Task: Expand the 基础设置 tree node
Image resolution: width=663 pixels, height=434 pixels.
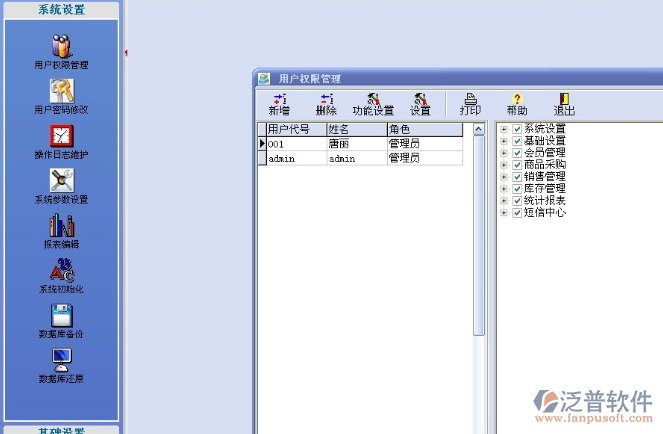Action: point(504,141)
